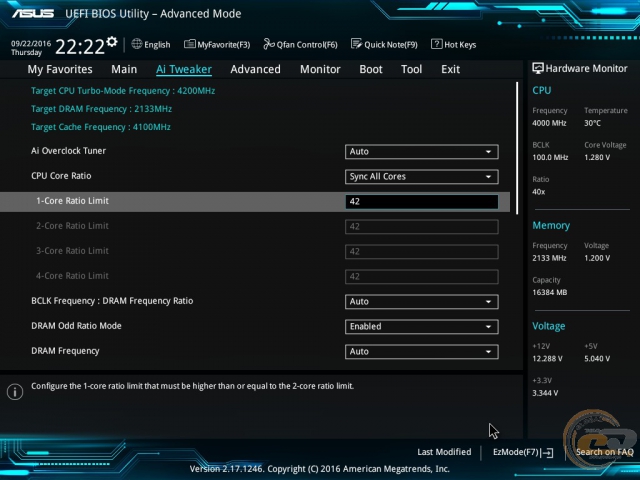This screenshot has height=480, width=640.
Task: Click the 1.280 V core voltage value
Action: (597, 158)
